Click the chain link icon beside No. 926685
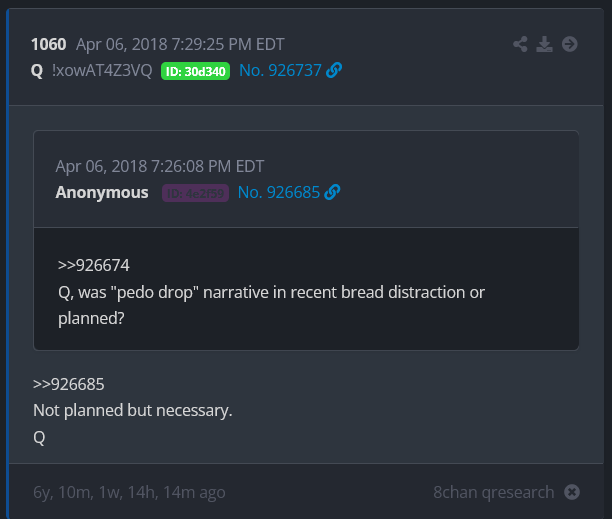The height and width of the screenshot is (519, 612). (x=332, y=192)
